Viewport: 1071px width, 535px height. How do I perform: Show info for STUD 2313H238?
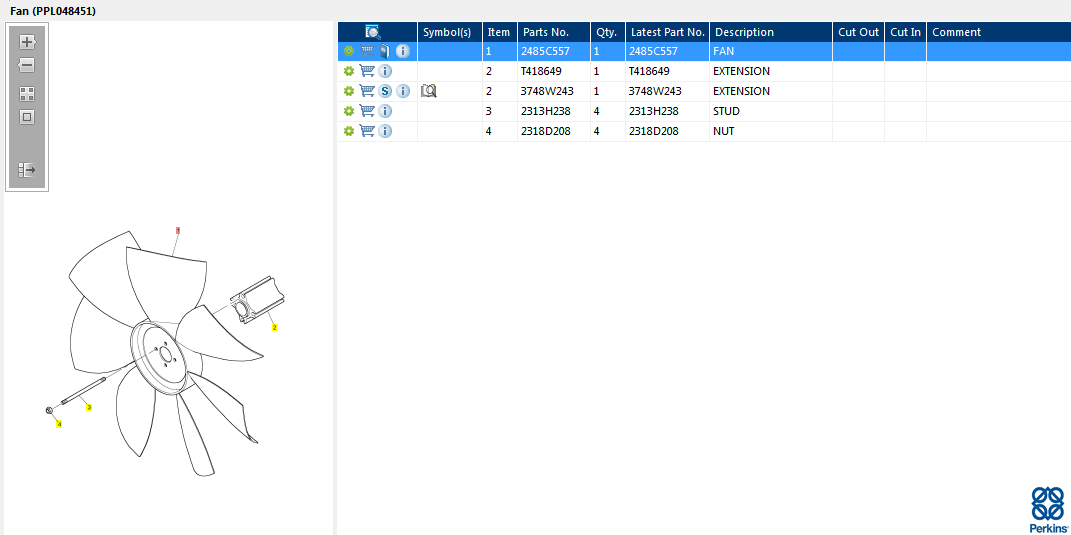coord(385,111)
